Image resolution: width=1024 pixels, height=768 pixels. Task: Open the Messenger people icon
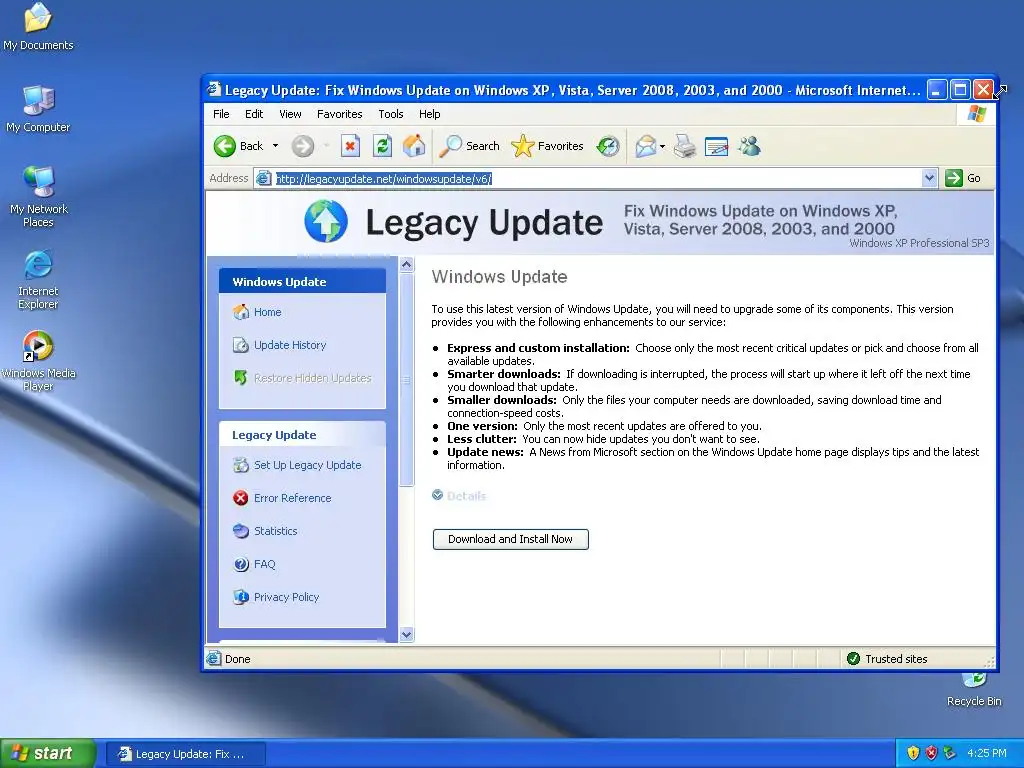[749, 146]
